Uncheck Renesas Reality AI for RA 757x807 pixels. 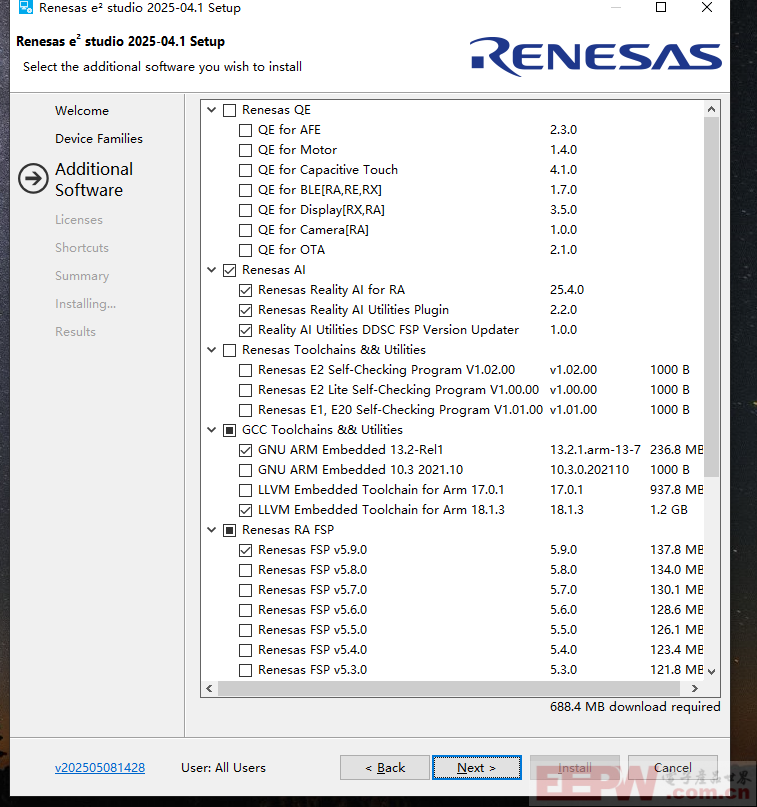[245, 290]
